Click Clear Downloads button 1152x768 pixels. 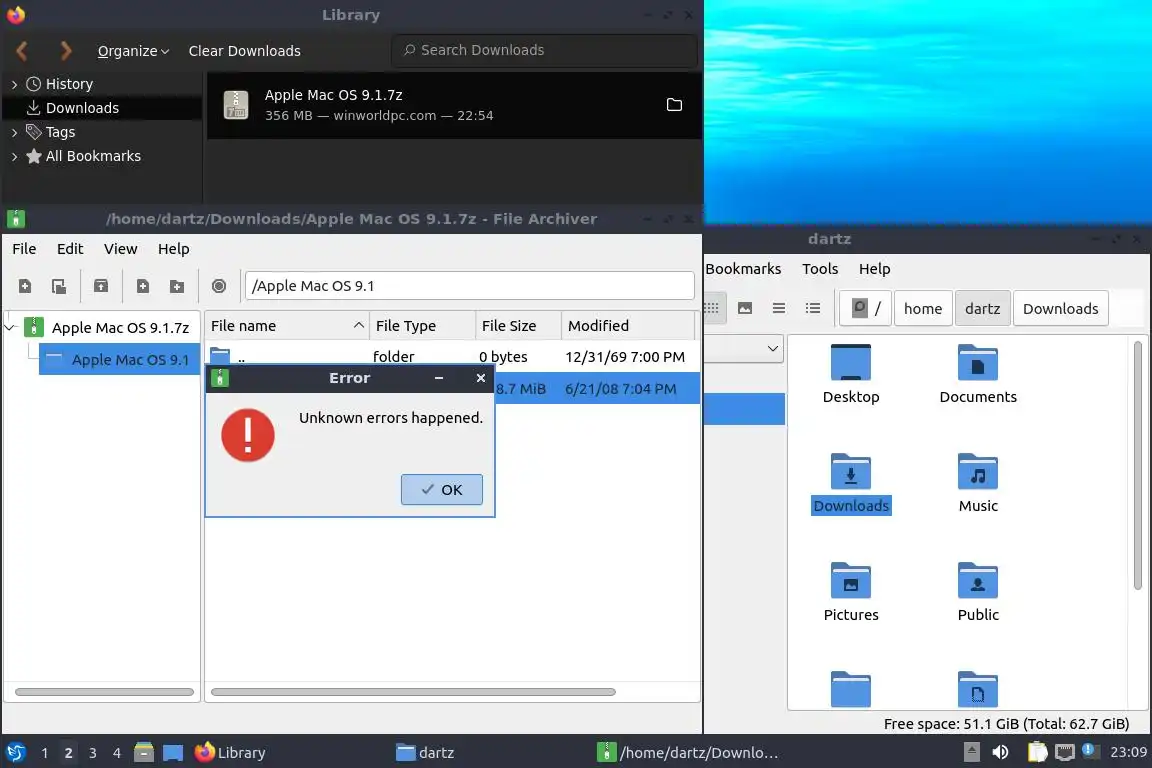pos(245,51)
